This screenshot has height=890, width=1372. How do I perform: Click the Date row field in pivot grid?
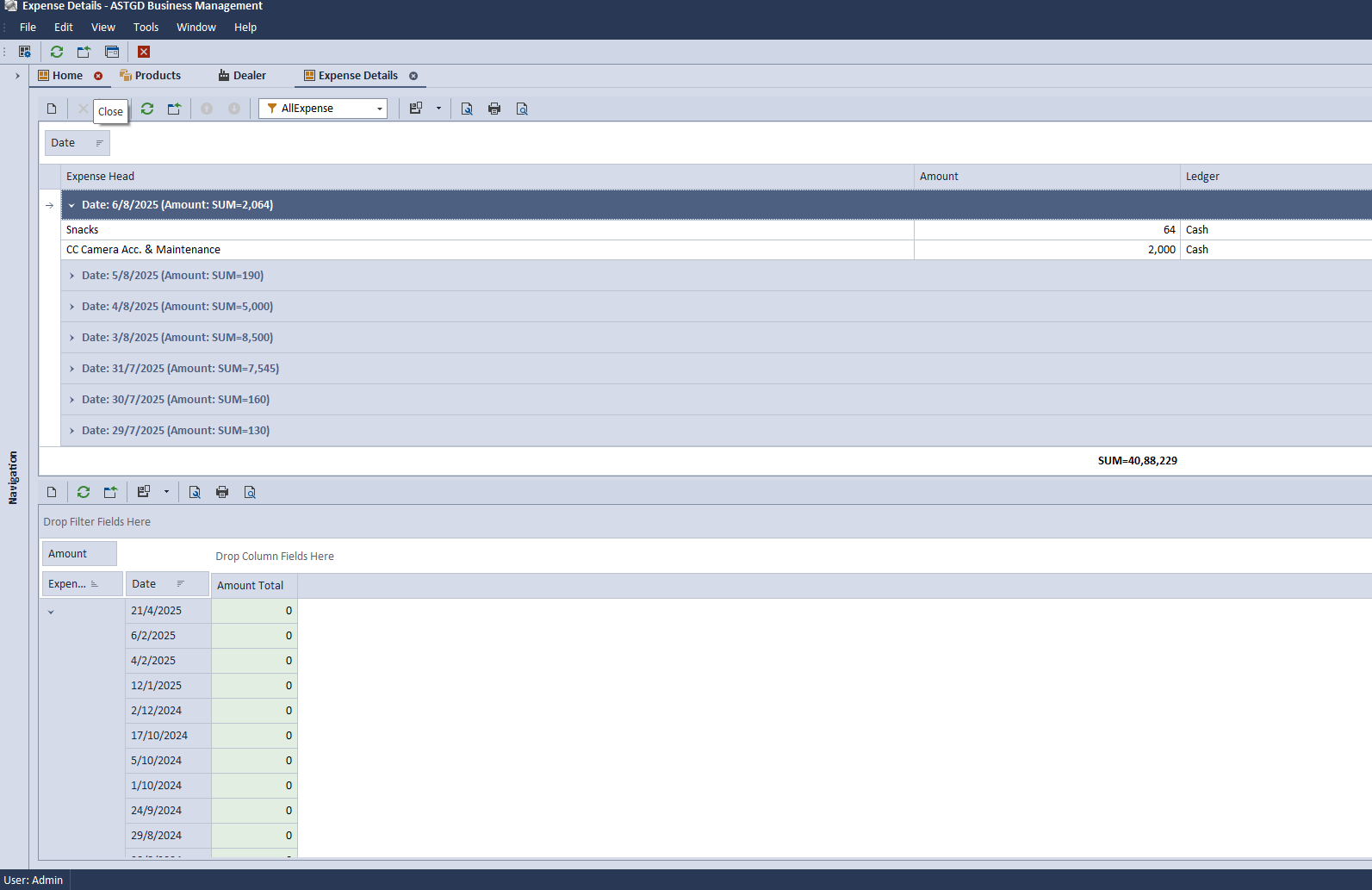(x=167, y=584)
